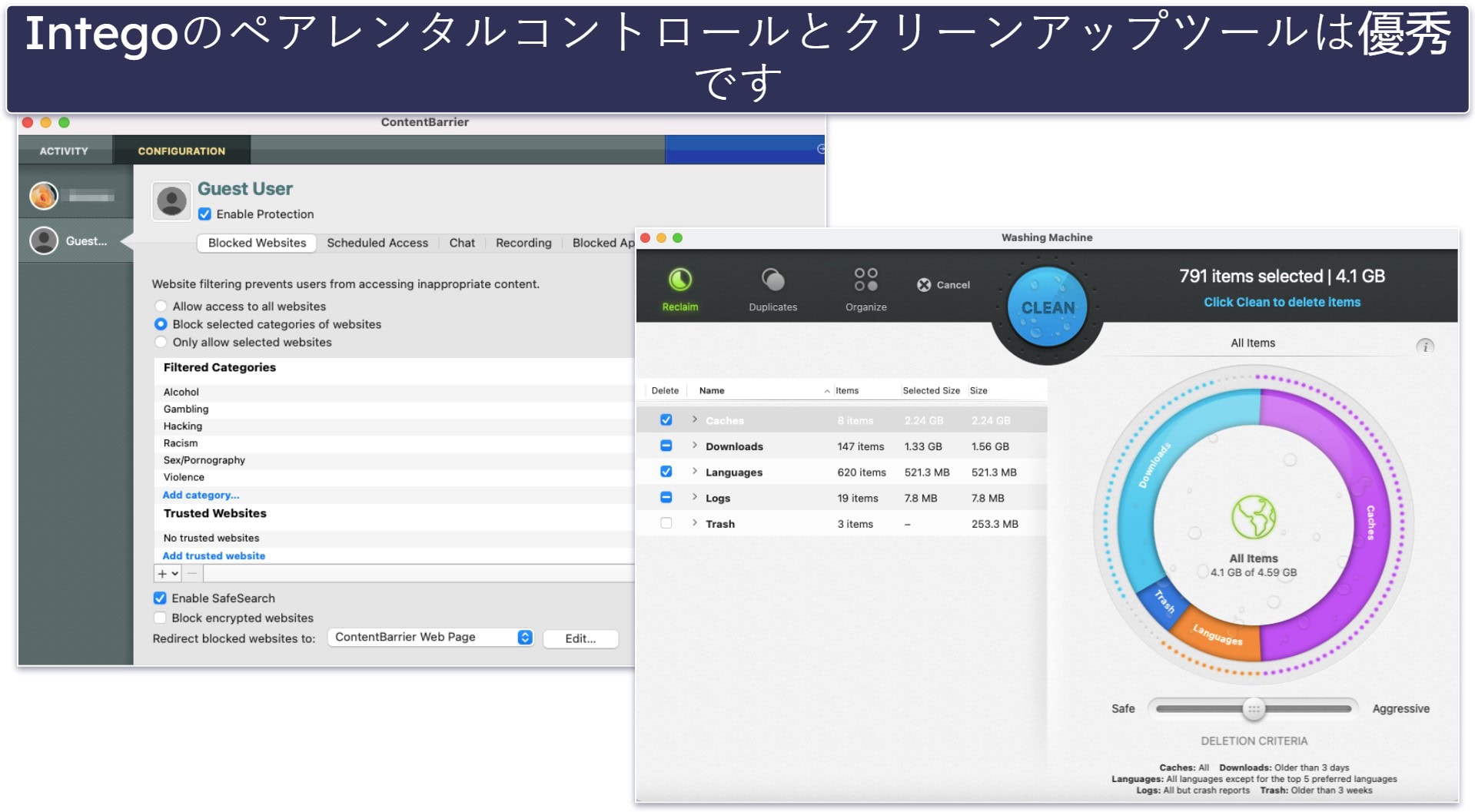Enable Block encrypted websites checkbox

(x=160, y=618)
